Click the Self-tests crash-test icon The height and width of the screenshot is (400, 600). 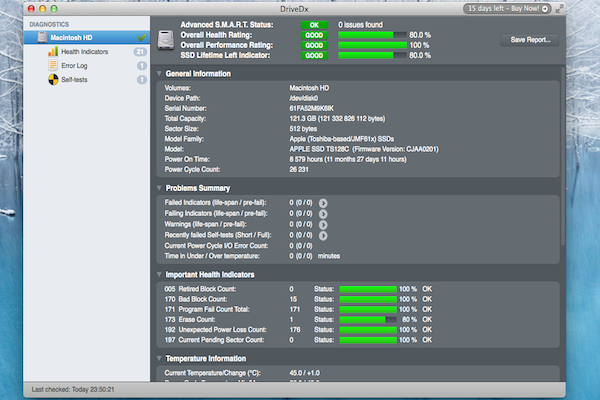[x=53, y=80]
